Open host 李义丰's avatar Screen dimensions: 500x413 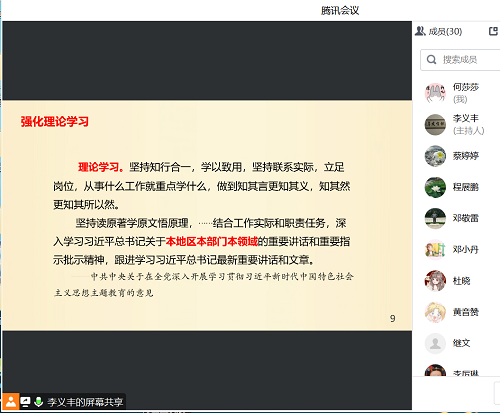[435, 124]
